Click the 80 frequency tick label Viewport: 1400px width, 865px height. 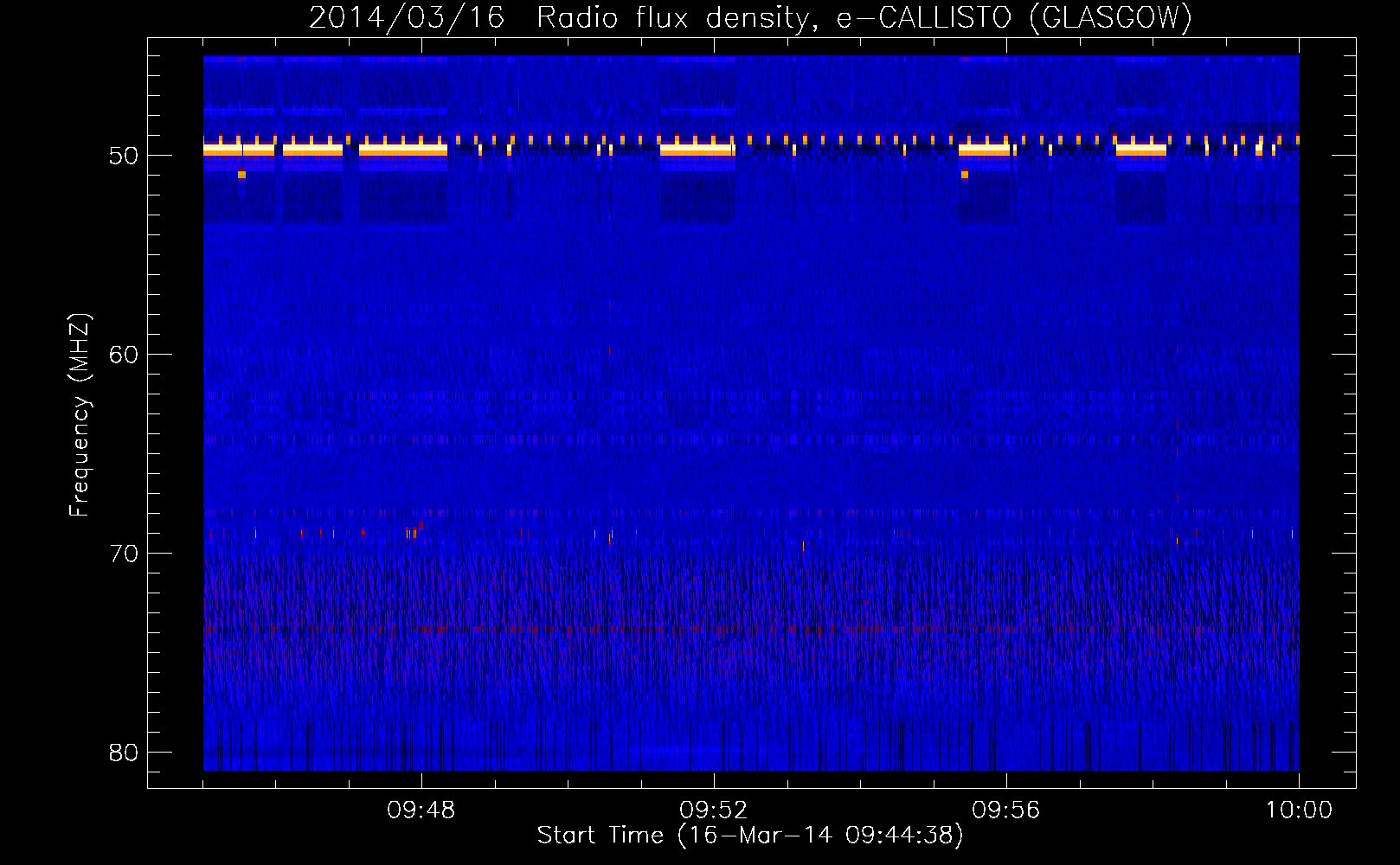click(x=124, y=753)
